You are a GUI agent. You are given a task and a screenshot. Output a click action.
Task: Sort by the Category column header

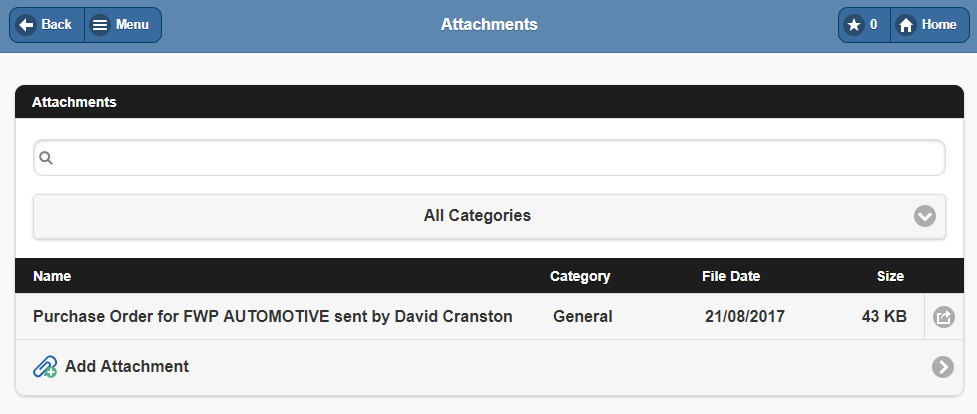pyautogui.click(x=580, y=276)
